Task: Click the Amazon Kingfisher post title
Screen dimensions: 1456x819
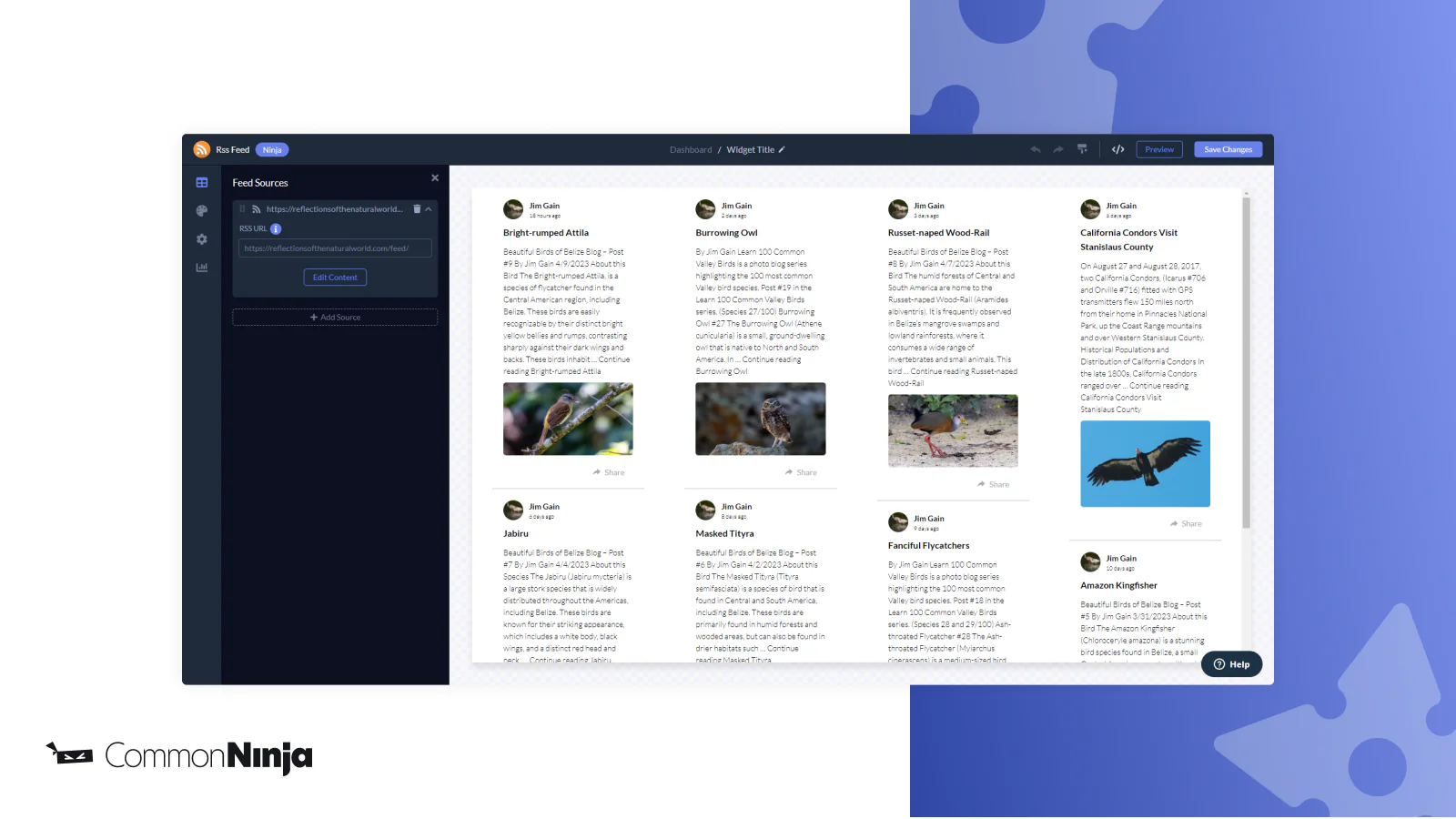Action: click(x=1118, y=586)
